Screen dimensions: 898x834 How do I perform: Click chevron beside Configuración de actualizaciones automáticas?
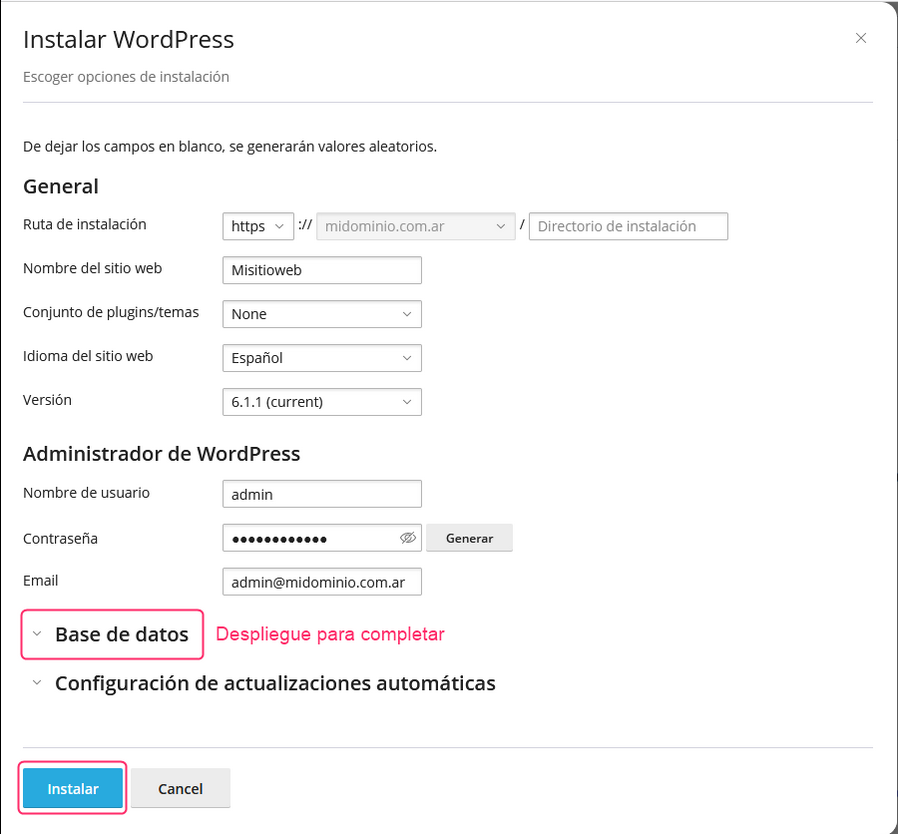[x=37, y=682]
